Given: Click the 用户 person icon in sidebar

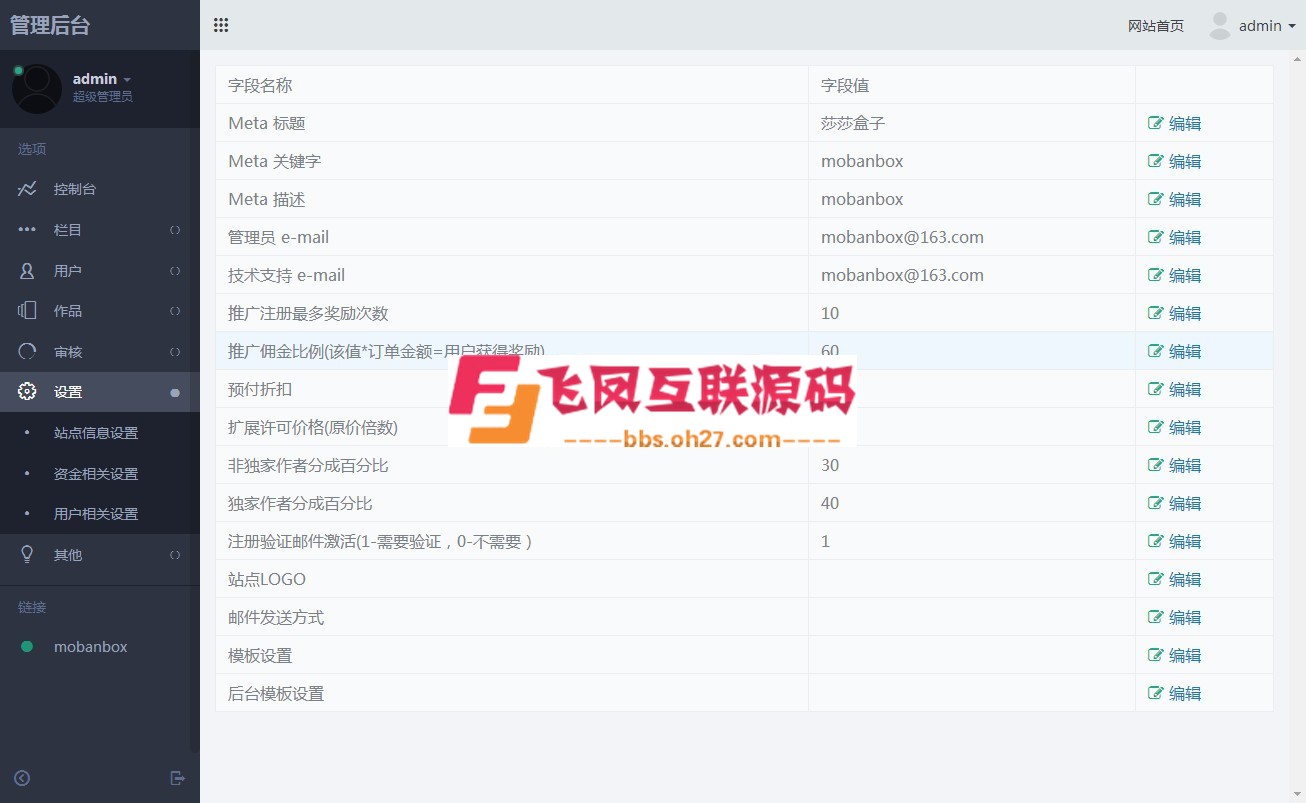Looking at the screenshot, I should (27, 271).
